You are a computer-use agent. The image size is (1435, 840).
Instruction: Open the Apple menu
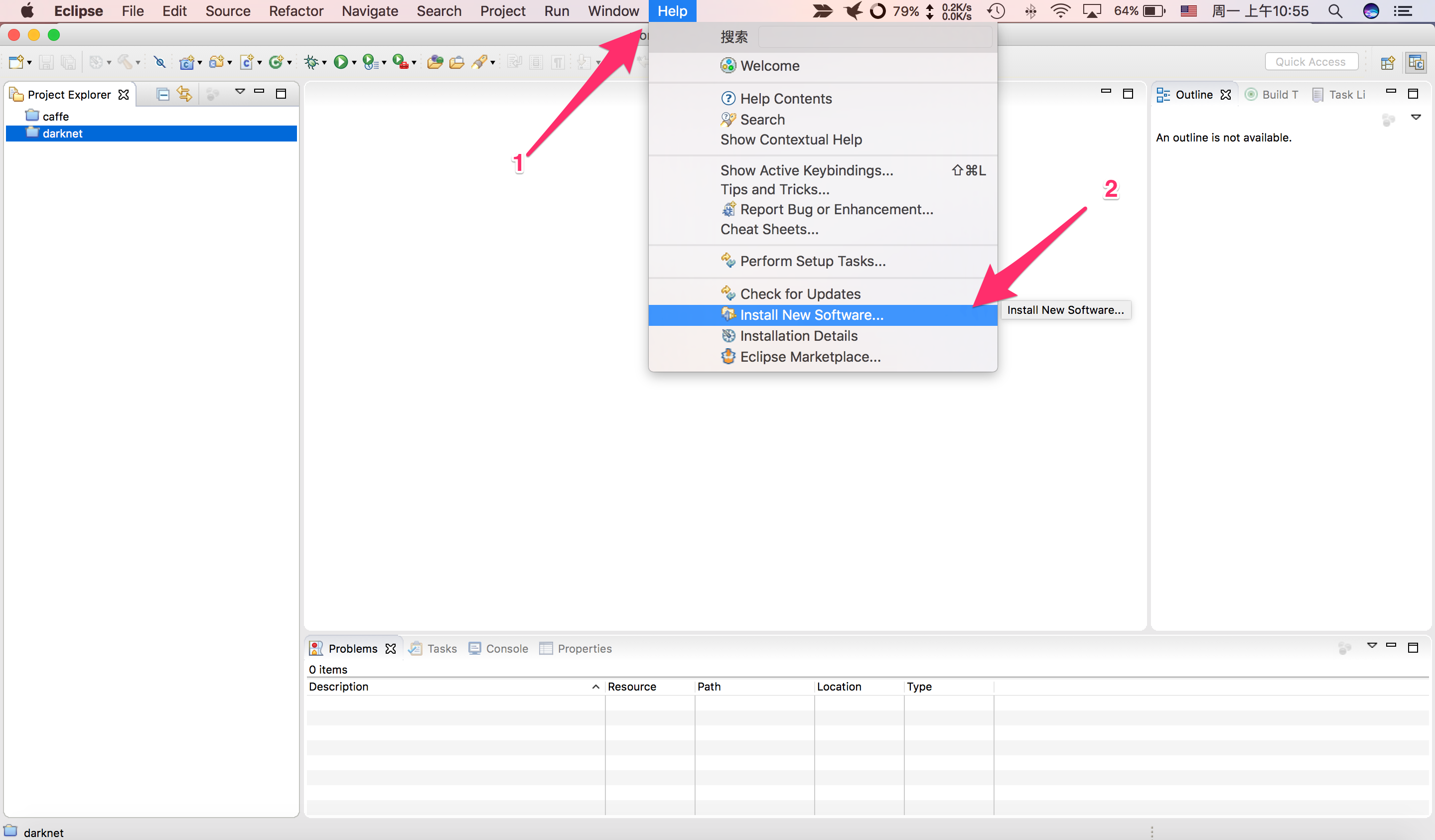[x=27, y=11]
